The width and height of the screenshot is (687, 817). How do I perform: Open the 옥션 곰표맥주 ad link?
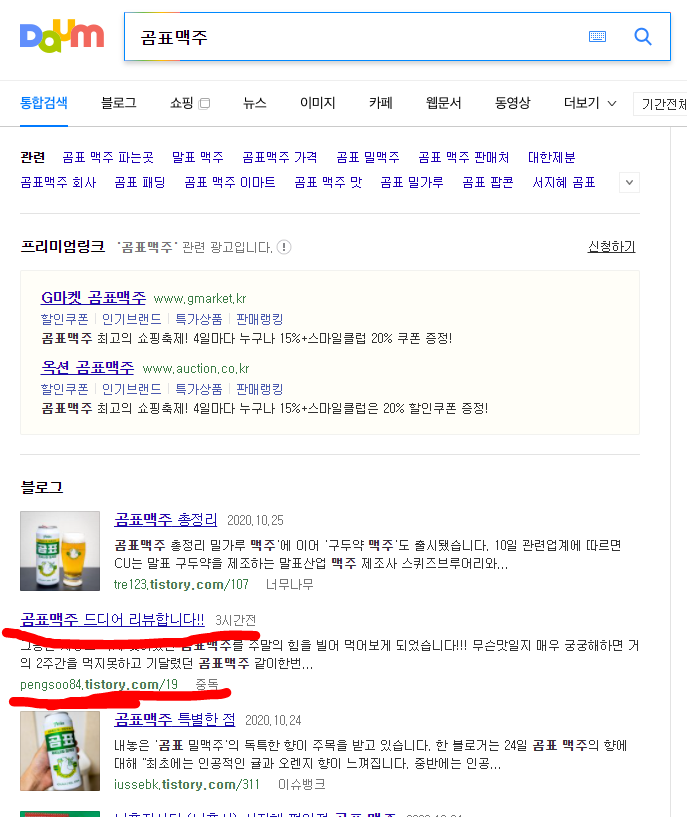coord(88,367)
